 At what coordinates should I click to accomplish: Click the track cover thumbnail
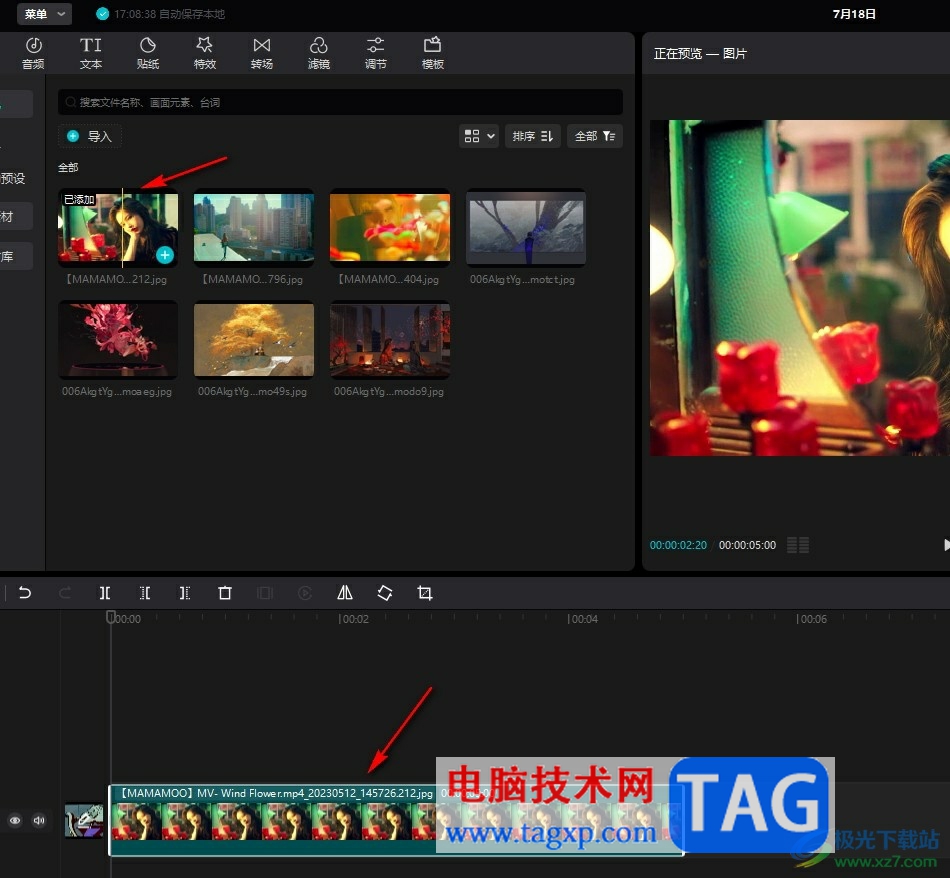pyautogui.click(x=84, y=820)
